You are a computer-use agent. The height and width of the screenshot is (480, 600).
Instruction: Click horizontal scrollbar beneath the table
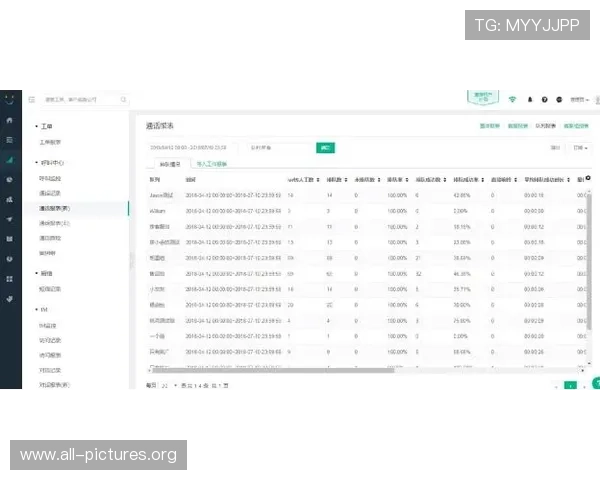pos(273,370)
